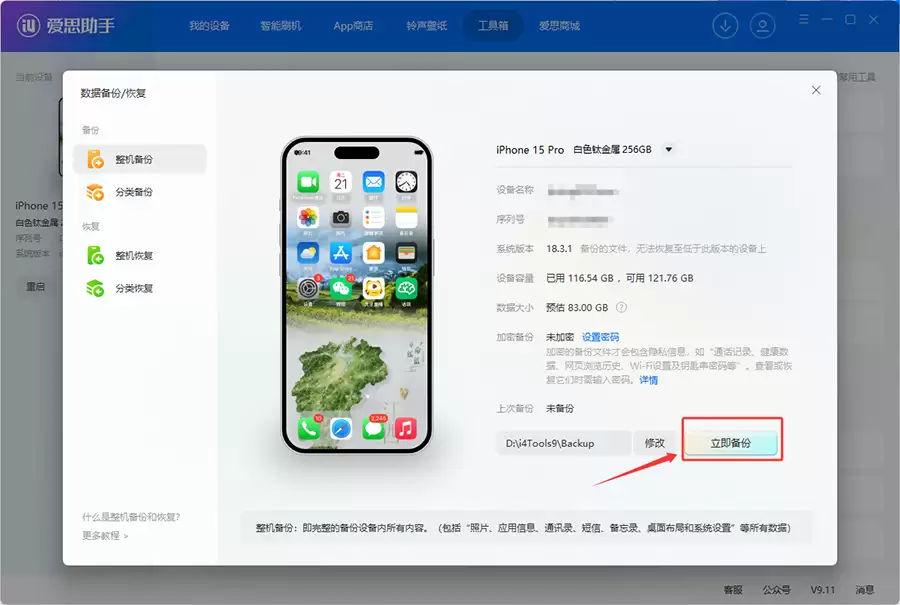
Task: Open the user account icon
Action: point(762,26)
